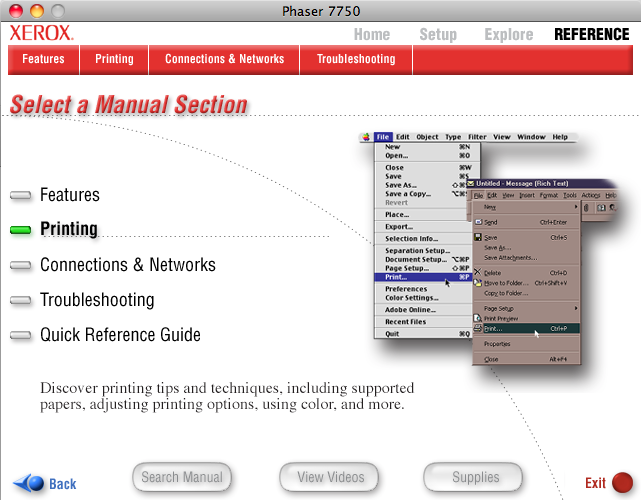The height and width of the screenshot is (500, 641).
Task: Open the Explore navigation tab
Action: click(509, 34)
